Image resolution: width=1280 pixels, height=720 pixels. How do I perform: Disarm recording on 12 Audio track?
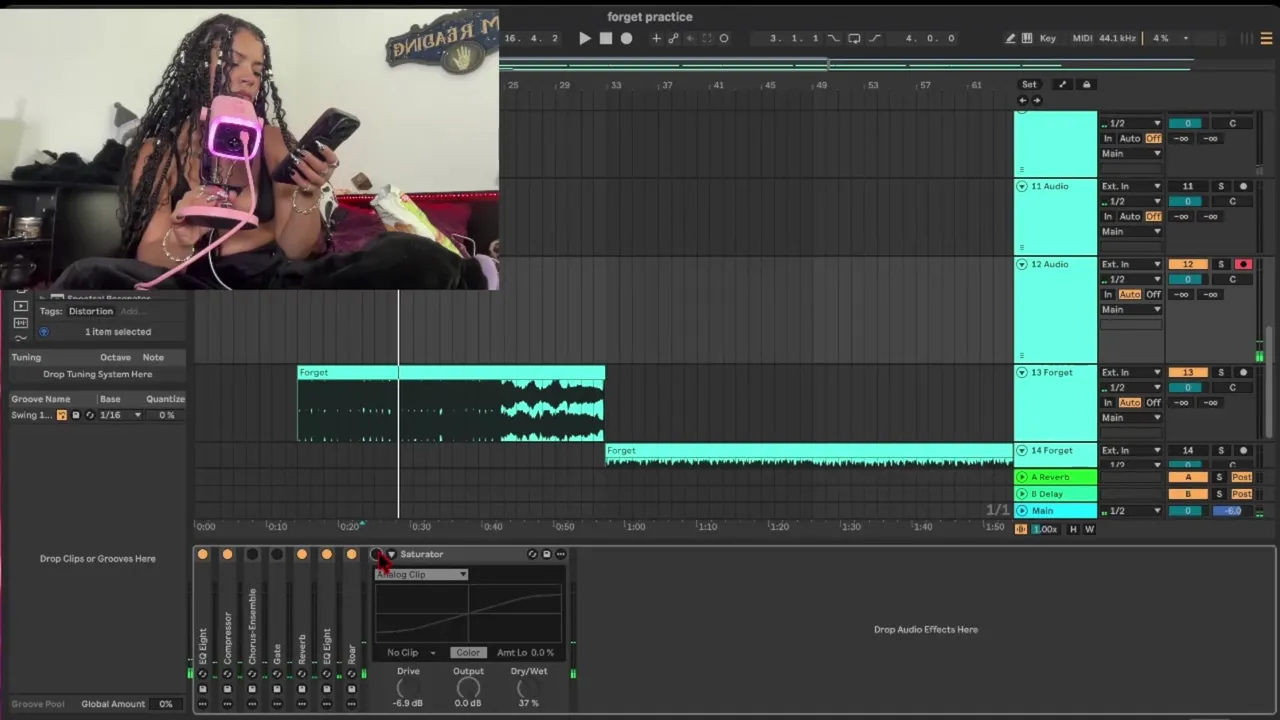click(1243, 264)
